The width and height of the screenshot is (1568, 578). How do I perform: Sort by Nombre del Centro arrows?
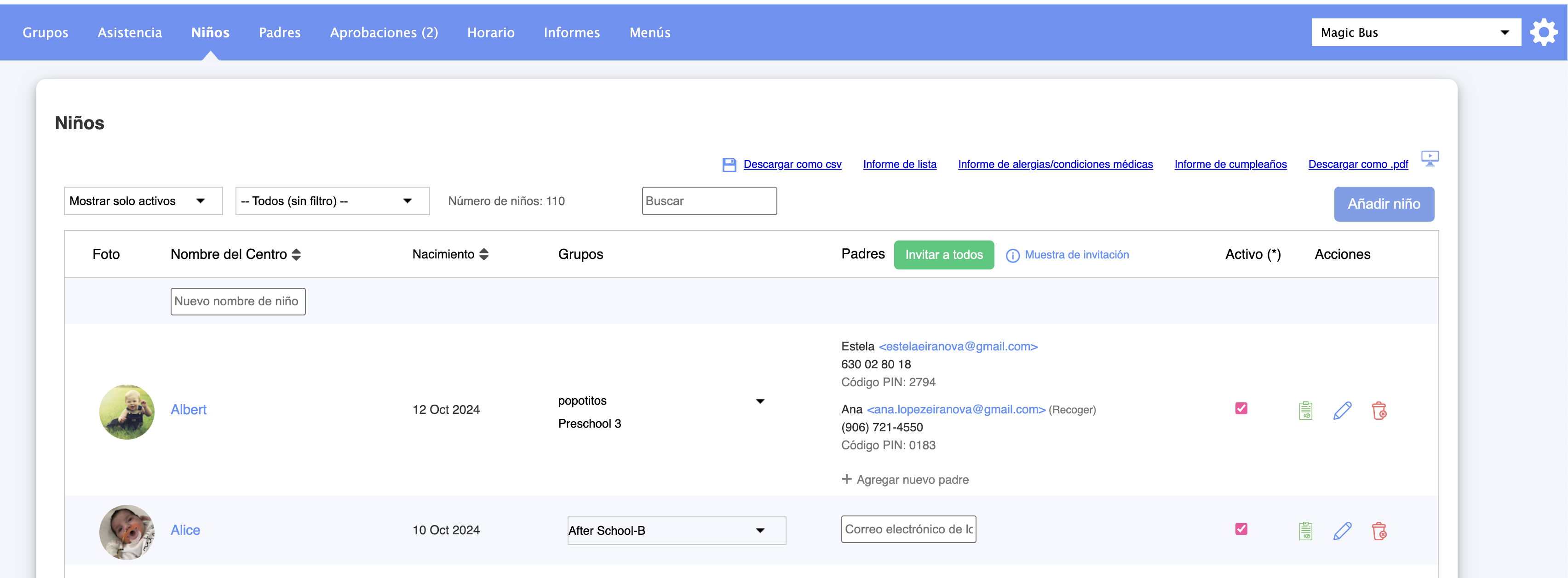(296, 254)
